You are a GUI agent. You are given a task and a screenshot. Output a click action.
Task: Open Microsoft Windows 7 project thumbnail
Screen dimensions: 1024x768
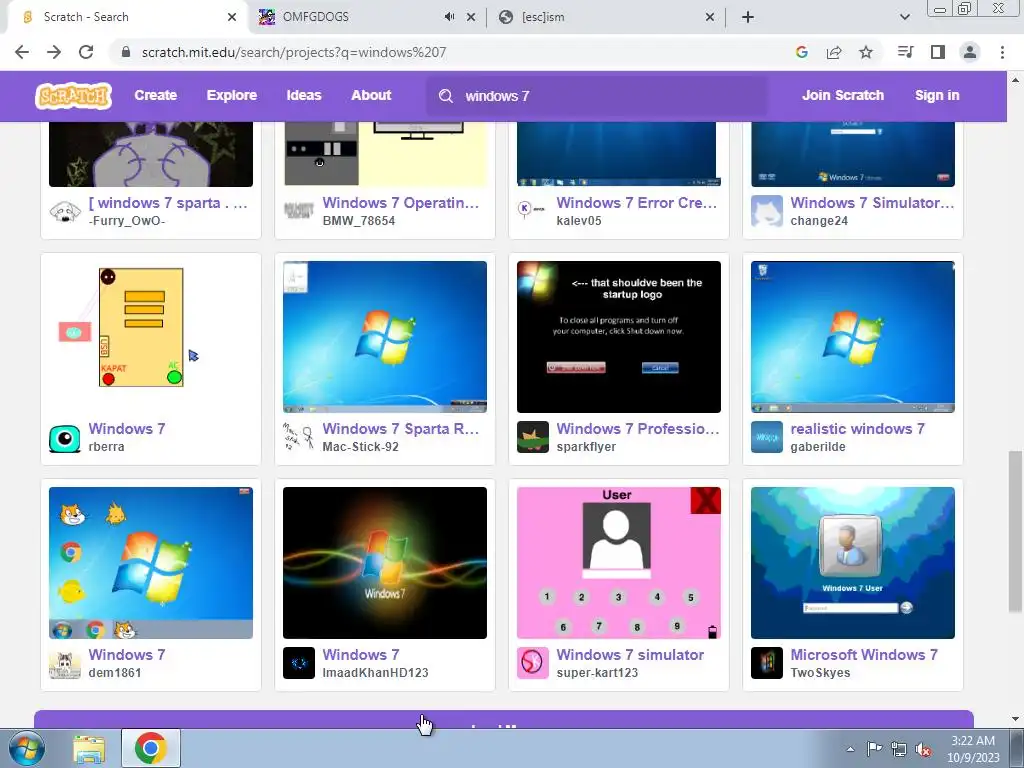(852, 563)
